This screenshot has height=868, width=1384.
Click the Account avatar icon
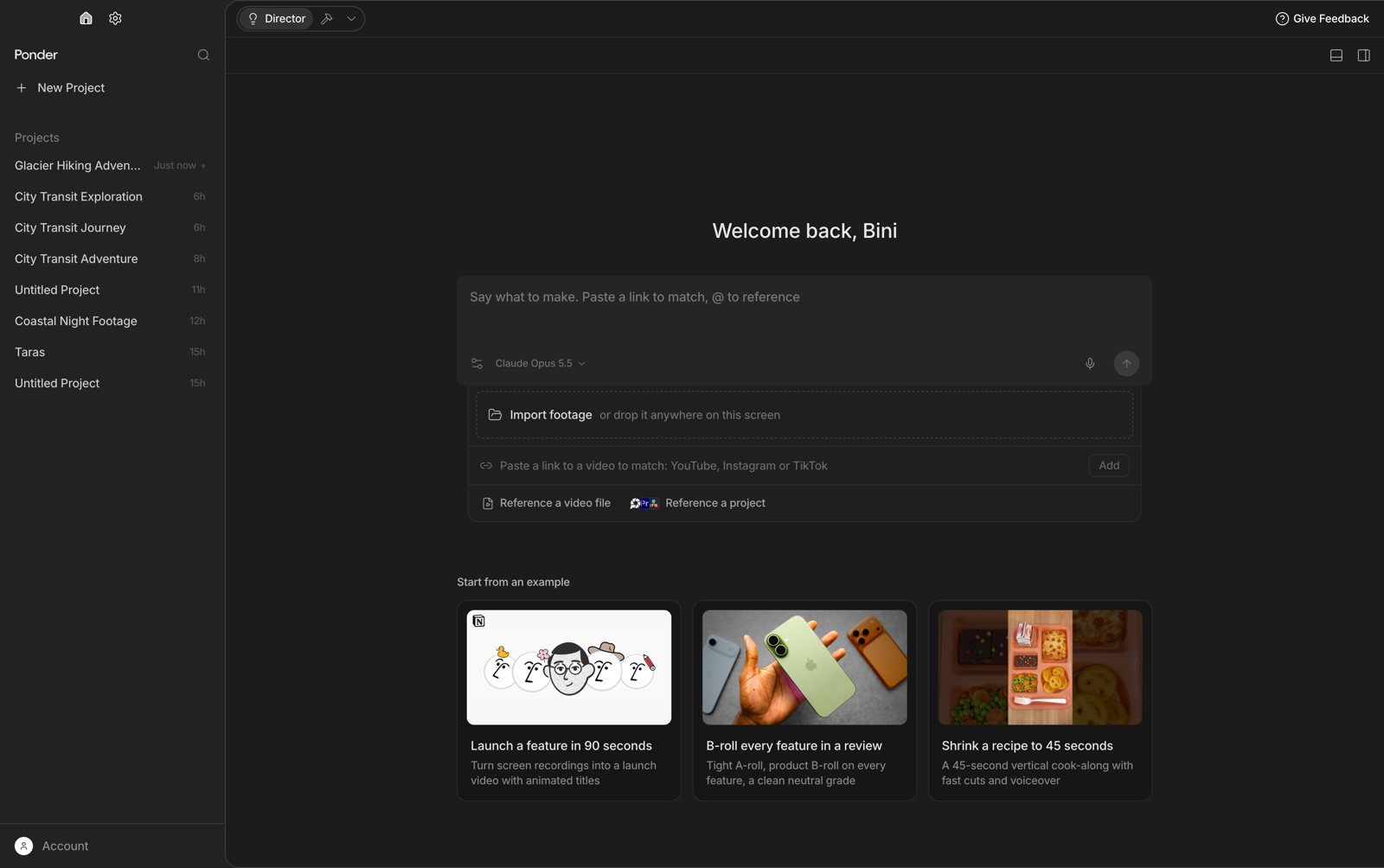pyautogui.click(x=24, y=846)
